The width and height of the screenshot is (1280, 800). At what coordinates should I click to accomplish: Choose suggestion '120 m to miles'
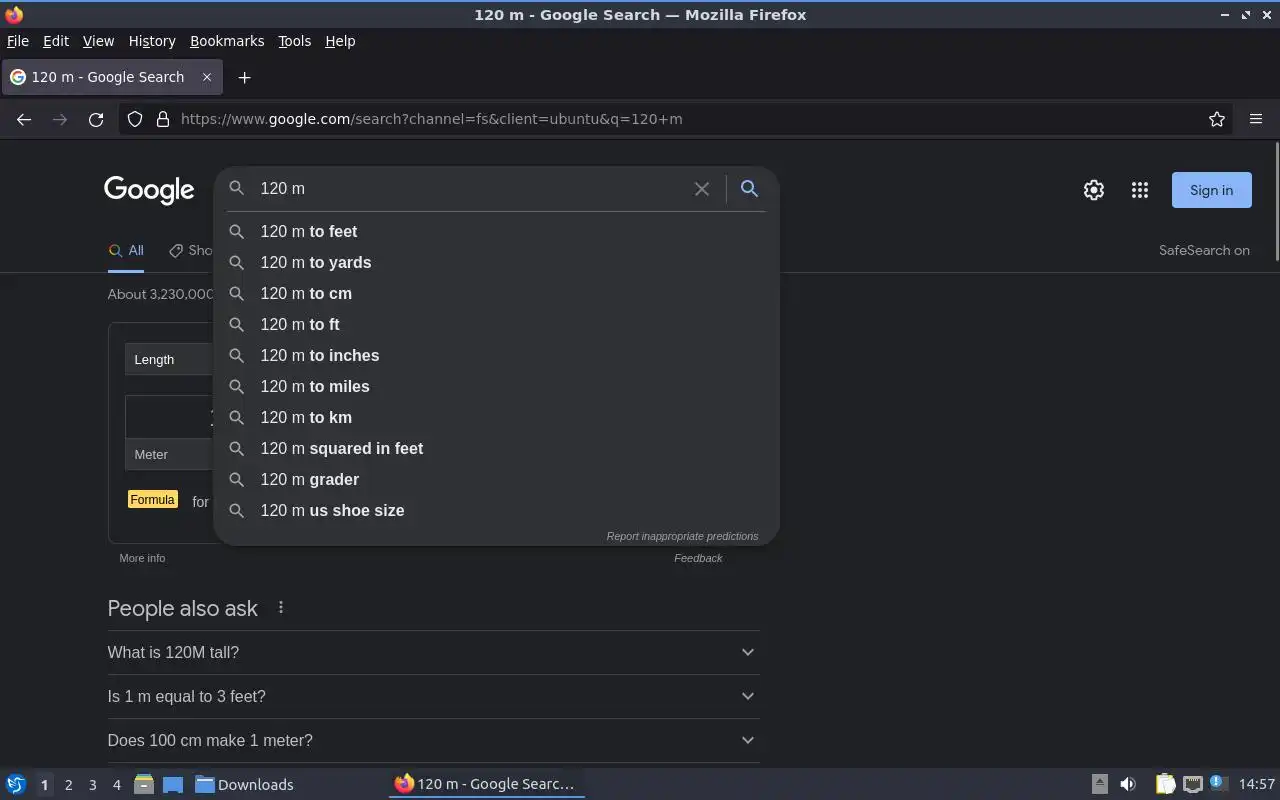pos(496,386)
